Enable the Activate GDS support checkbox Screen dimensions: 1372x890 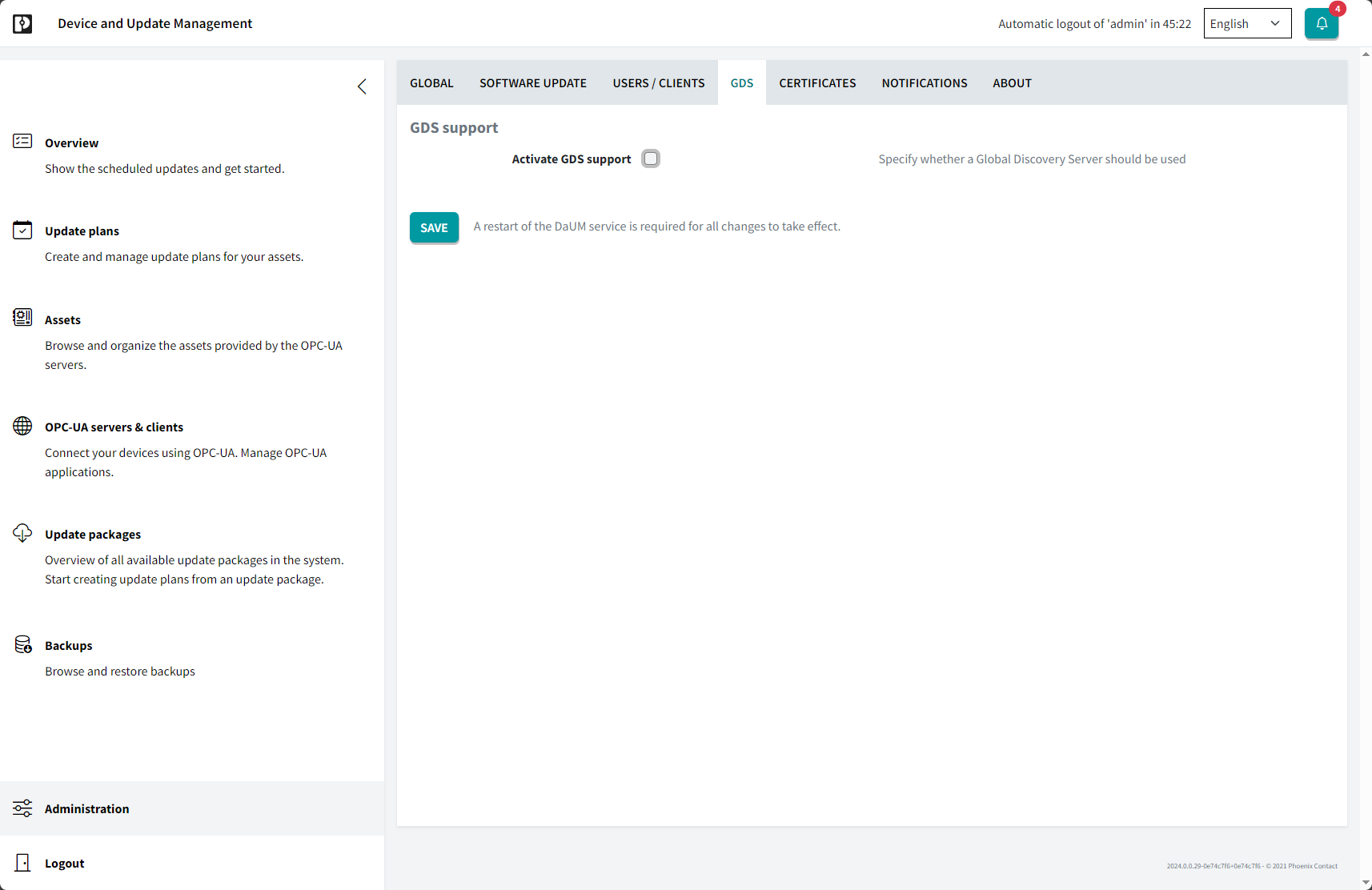coord(651,158)
